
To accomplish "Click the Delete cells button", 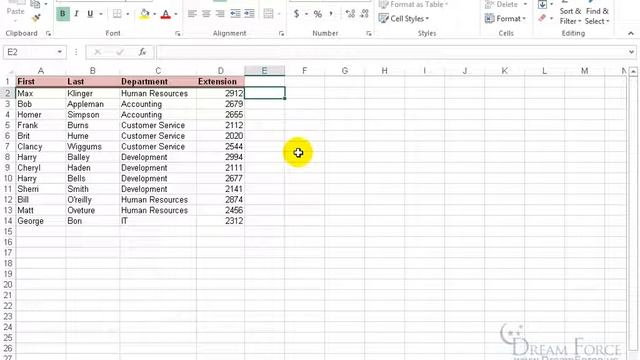I will pyautogui.click(x=501, y=4).
